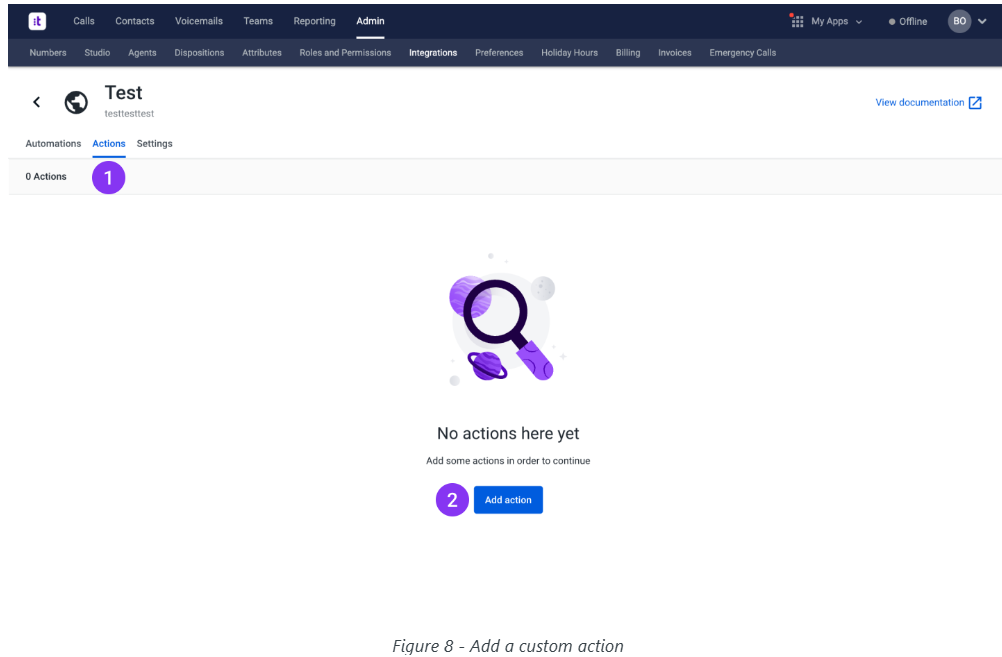This screenshot has height=657, width=1002.
Task: Click the globe icon beside Test
Action: pyautogui.click(x=76, y=101)
